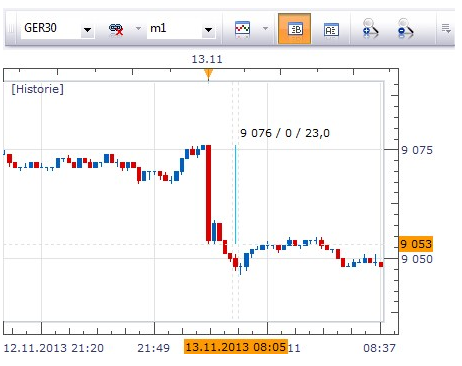Toggle the second panel layout icon

pyautogui.click(x=331, y=30)
